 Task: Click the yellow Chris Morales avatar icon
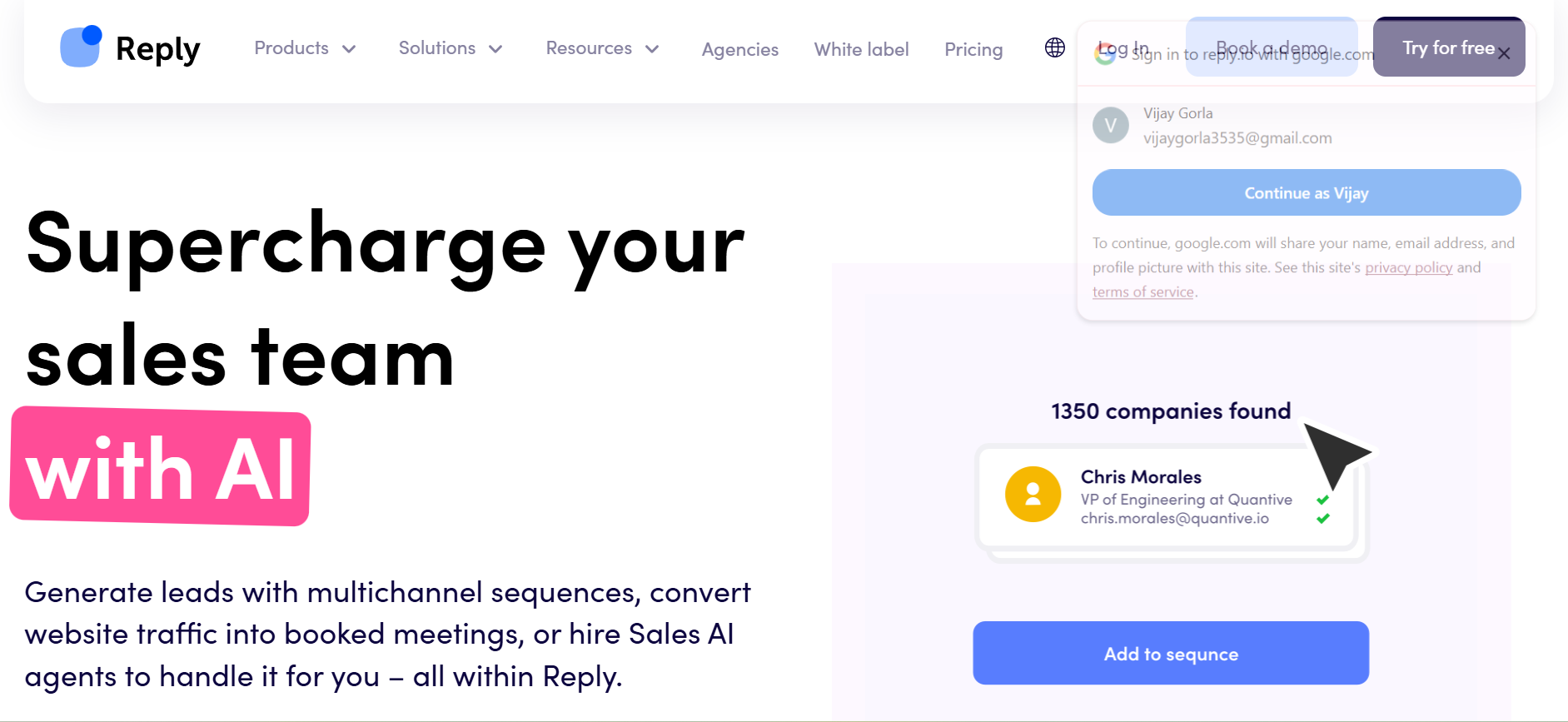pyautogui.click(x=1033, y=494)
